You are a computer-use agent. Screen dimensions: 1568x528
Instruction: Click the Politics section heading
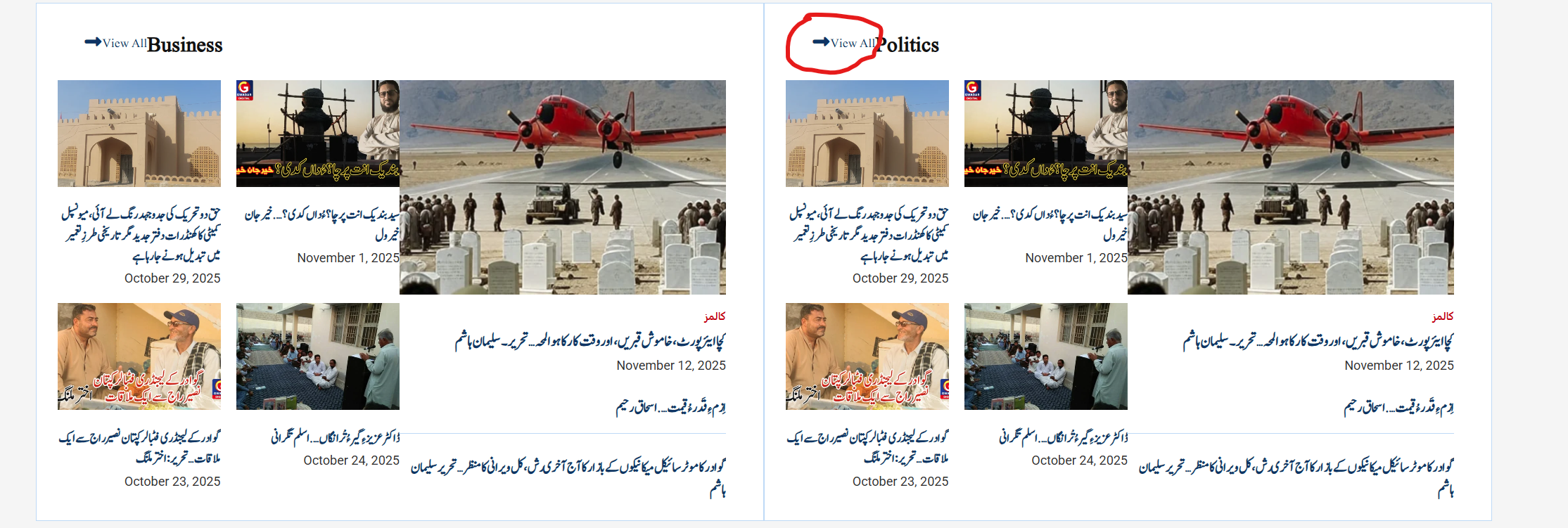[907, 45]
